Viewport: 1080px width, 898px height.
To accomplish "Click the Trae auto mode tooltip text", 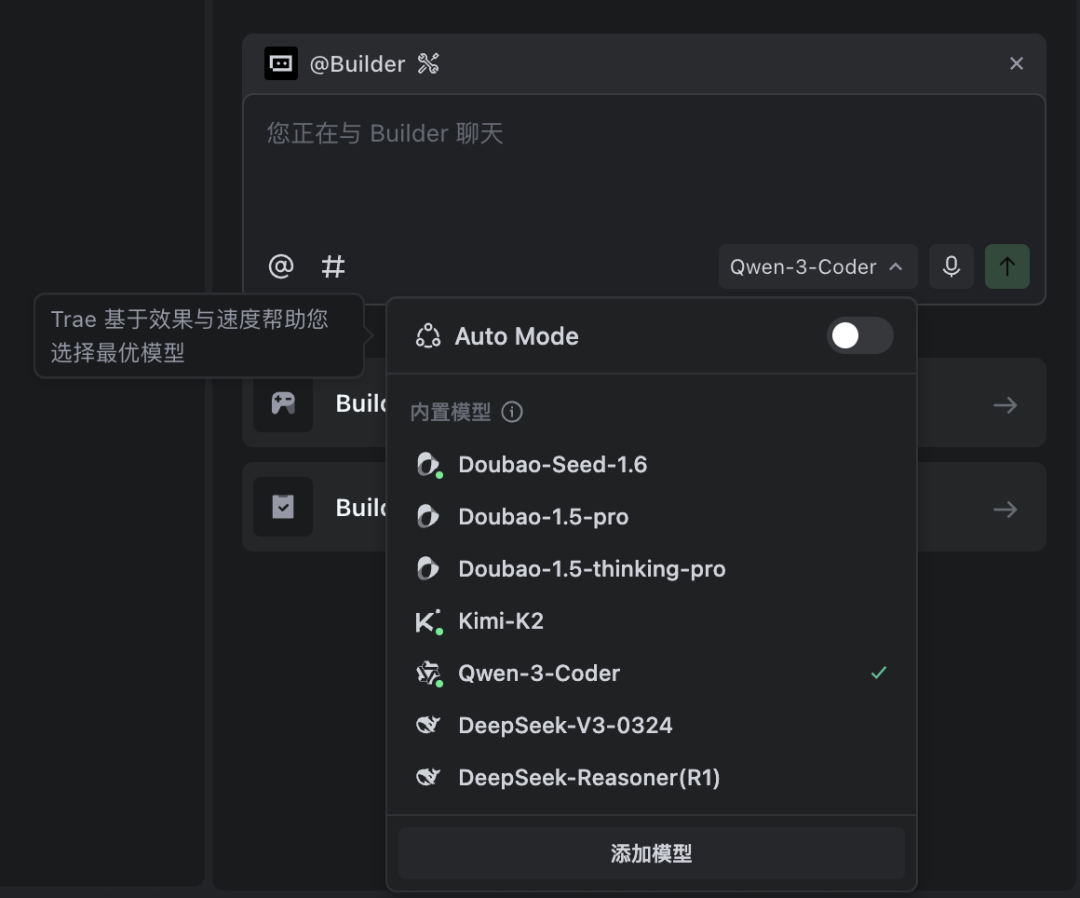I will (189, 336).
